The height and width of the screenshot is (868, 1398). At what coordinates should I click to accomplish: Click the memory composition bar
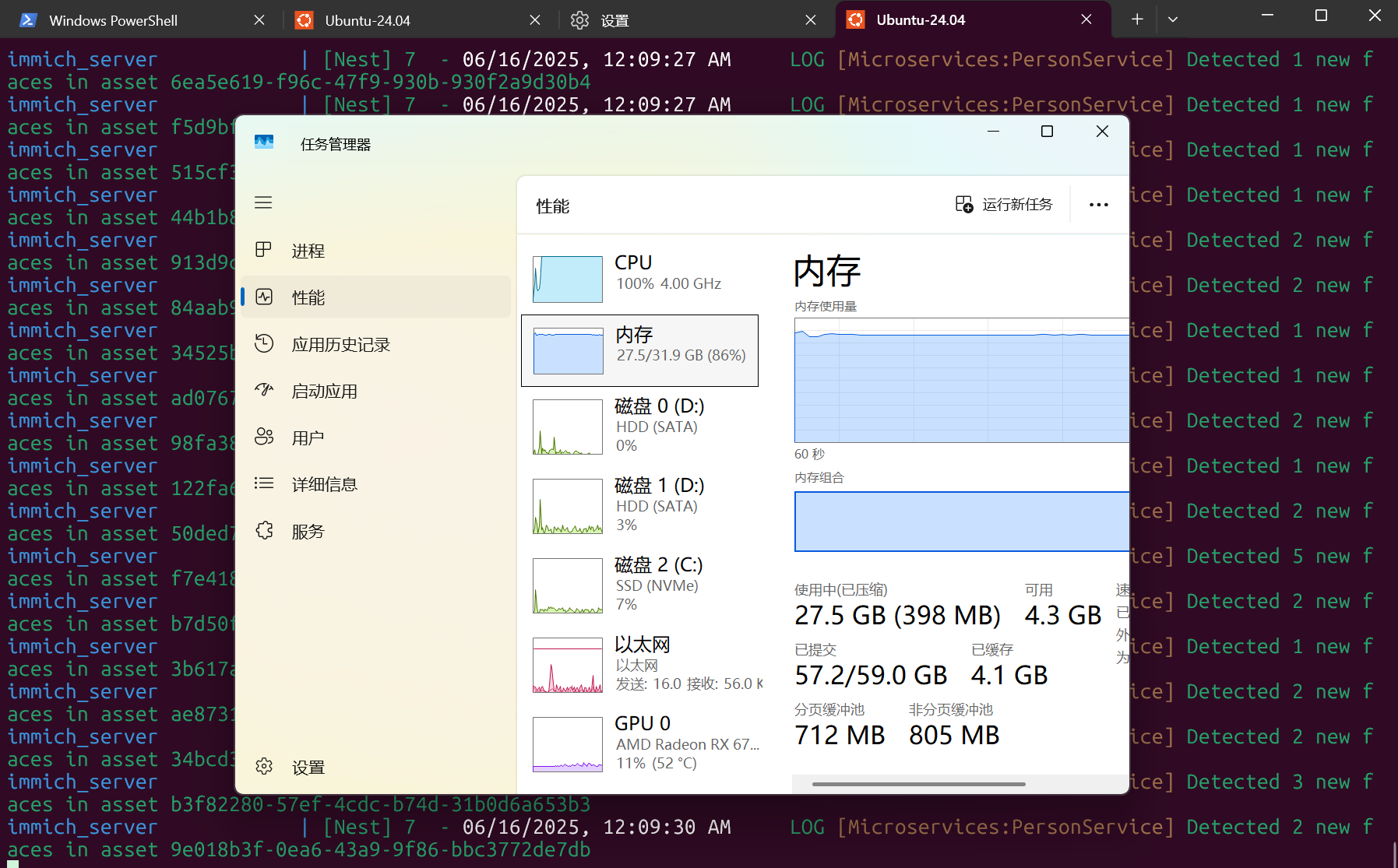(962, 522)
